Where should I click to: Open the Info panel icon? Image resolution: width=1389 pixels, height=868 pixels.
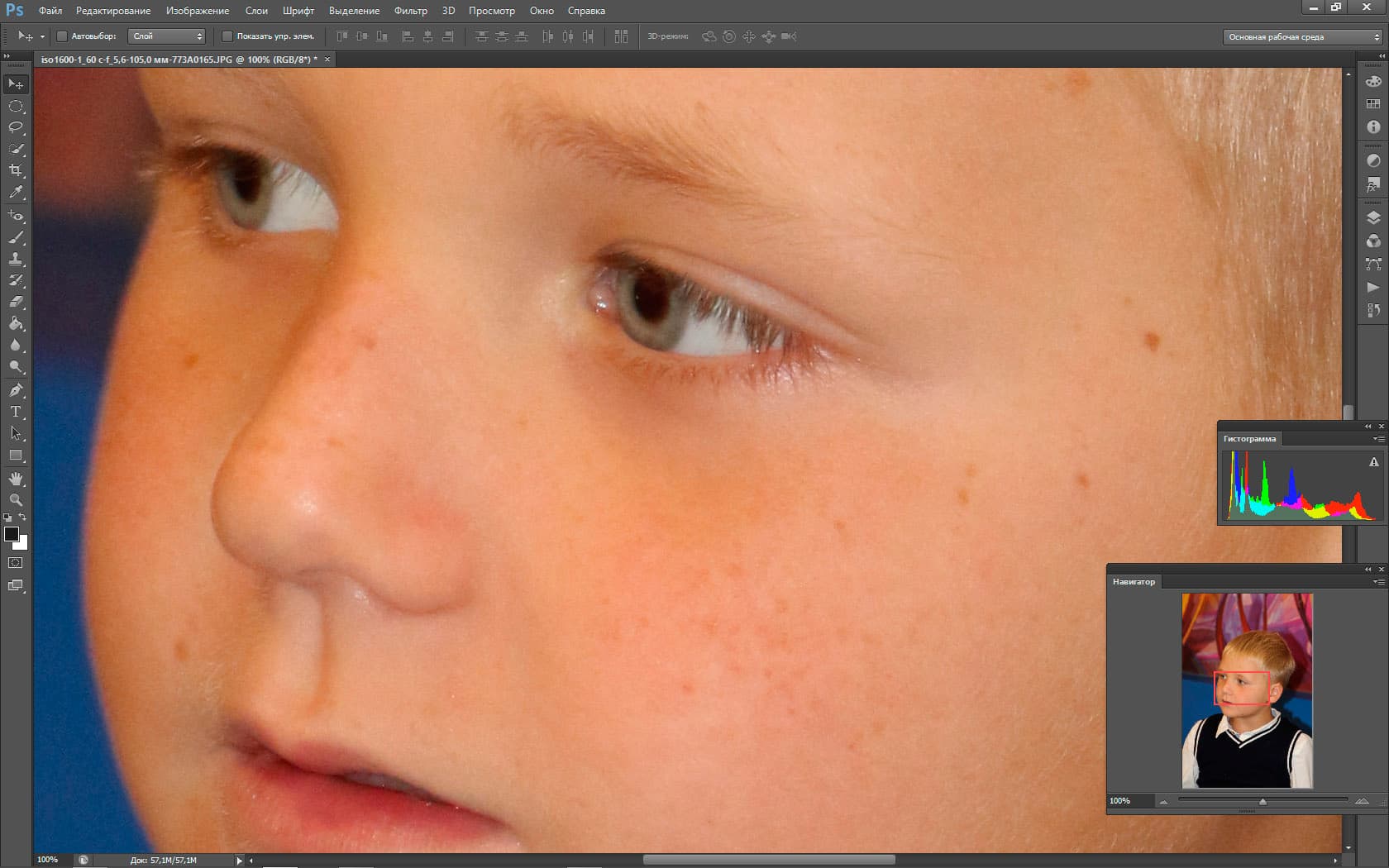click(1373, 127)
